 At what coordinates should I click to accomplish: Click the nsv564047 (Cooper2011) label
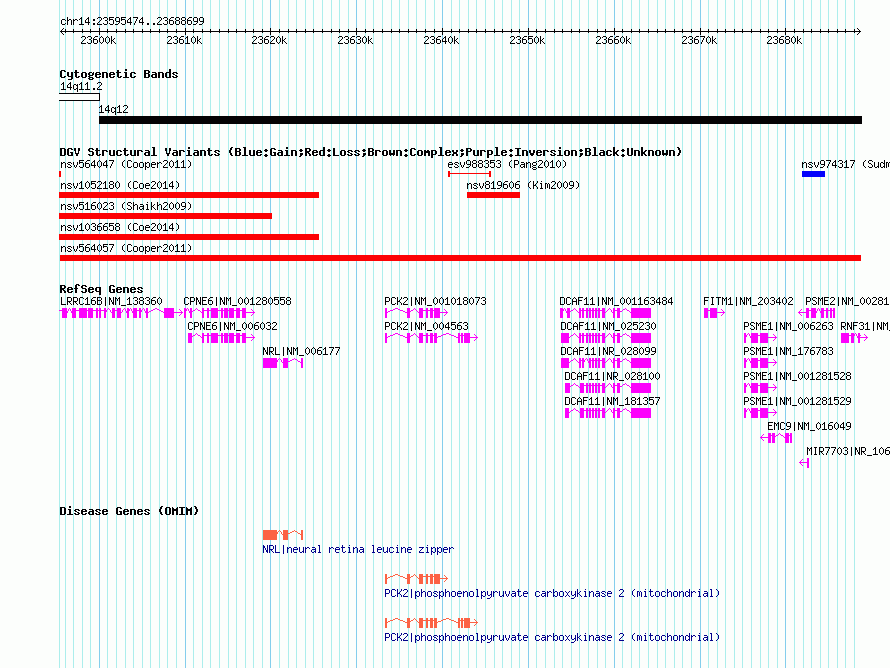point(126,164)
